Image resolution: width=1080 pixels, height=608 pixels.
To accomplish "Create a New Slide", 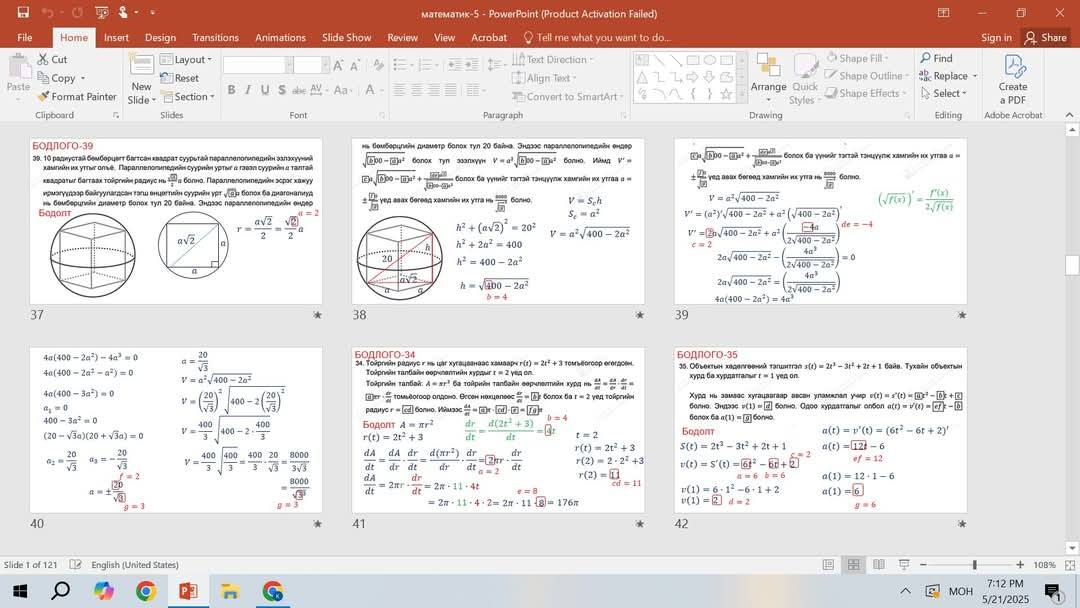I will 141,79.
